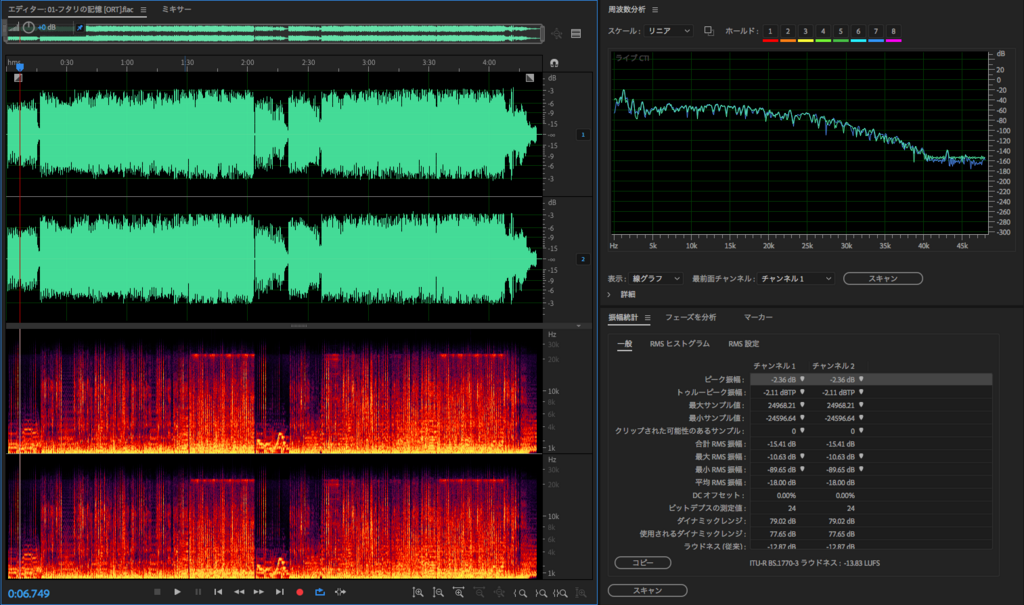Image resolution: width=1024 pixels, height=605 pixels.
Task: Expand the 詳細 section
Action: click(x=609, y=295)
